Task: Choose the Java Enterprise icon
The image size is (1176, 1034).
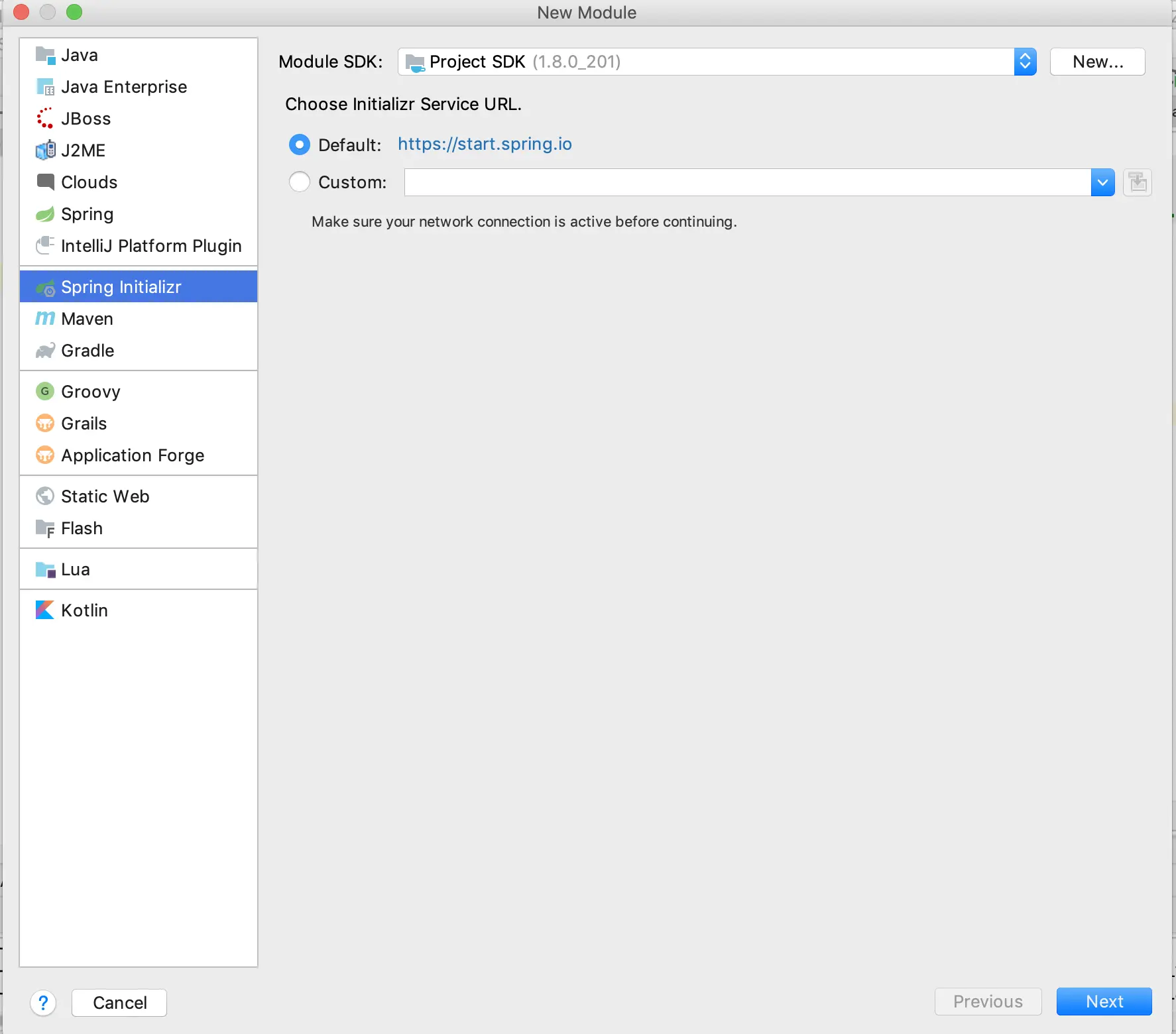Action: tap(45, 87)
